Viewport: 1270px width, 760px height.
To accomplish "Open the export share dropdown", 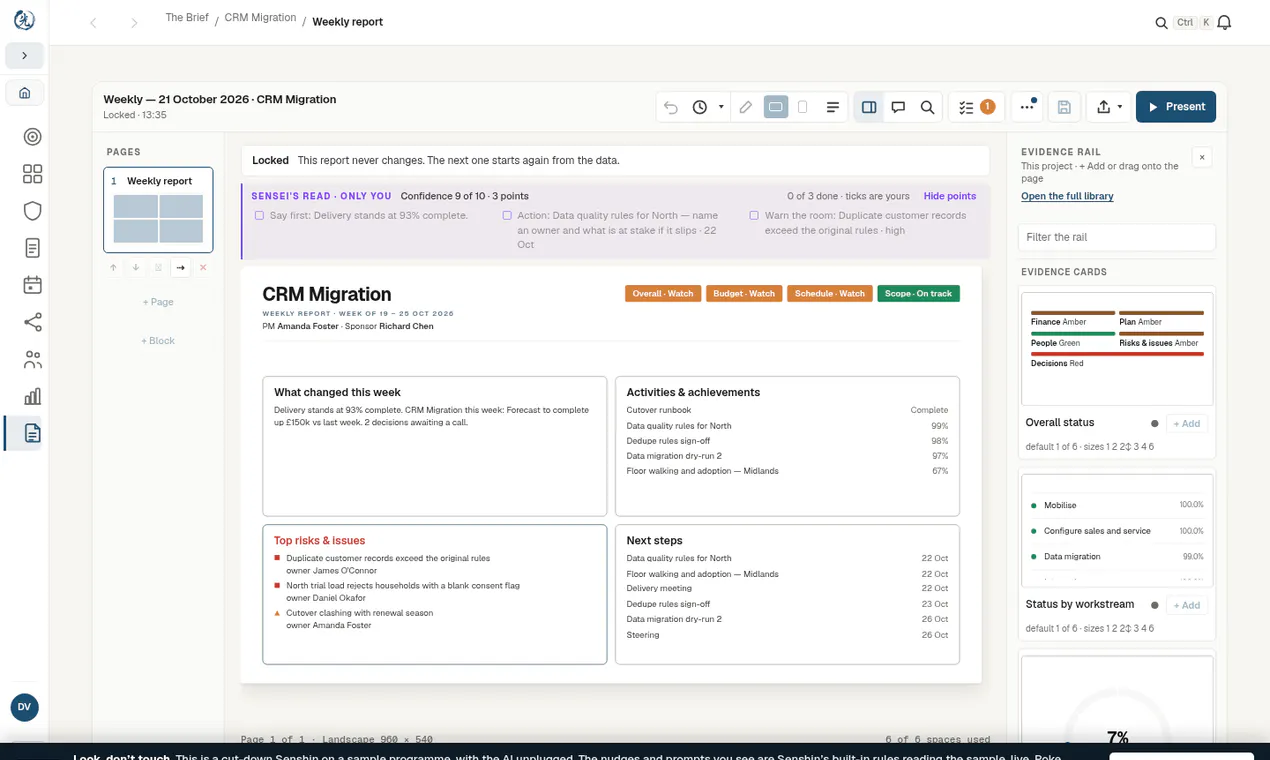I will point(1109,107).
